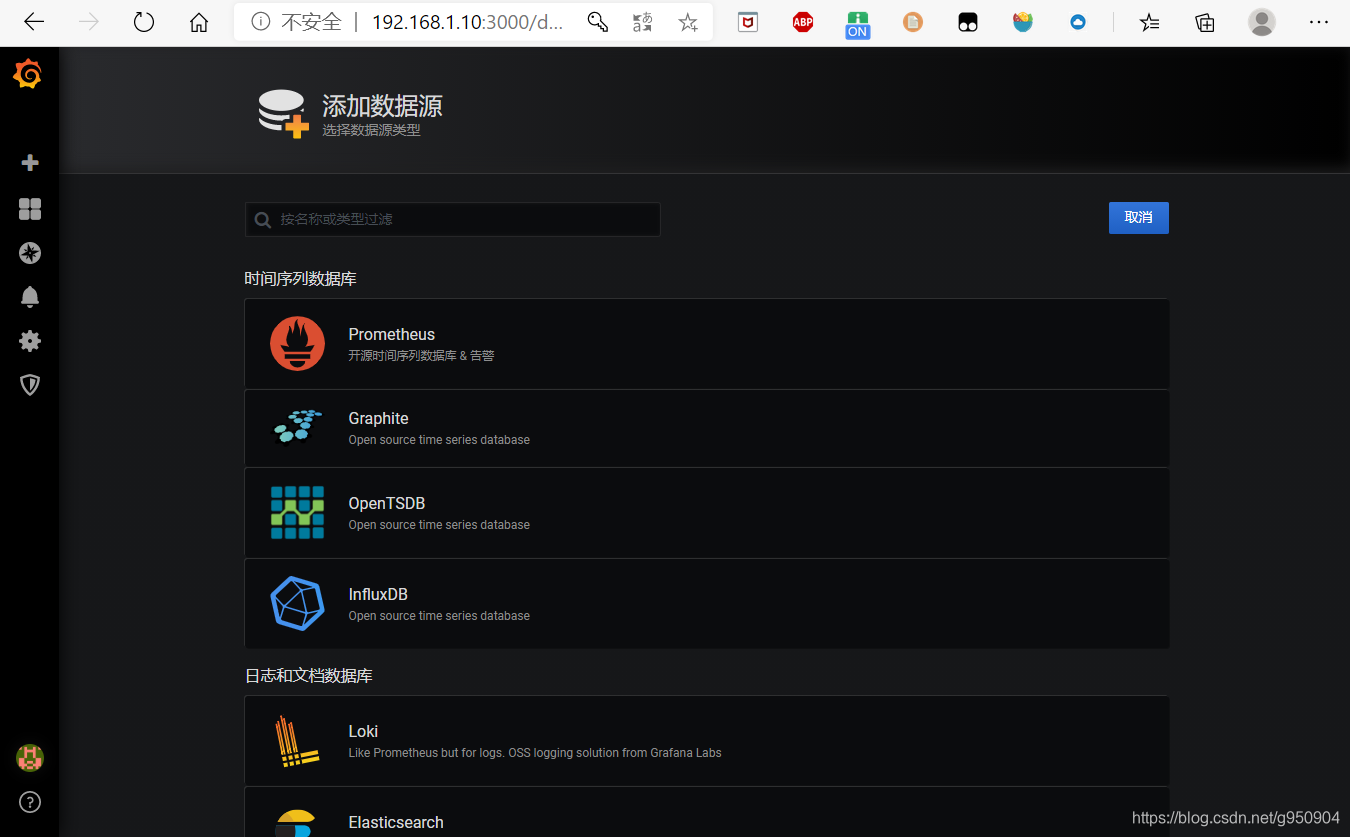Click the add data source database icon
Screen dimensions: 1350x837
[283, 113]
